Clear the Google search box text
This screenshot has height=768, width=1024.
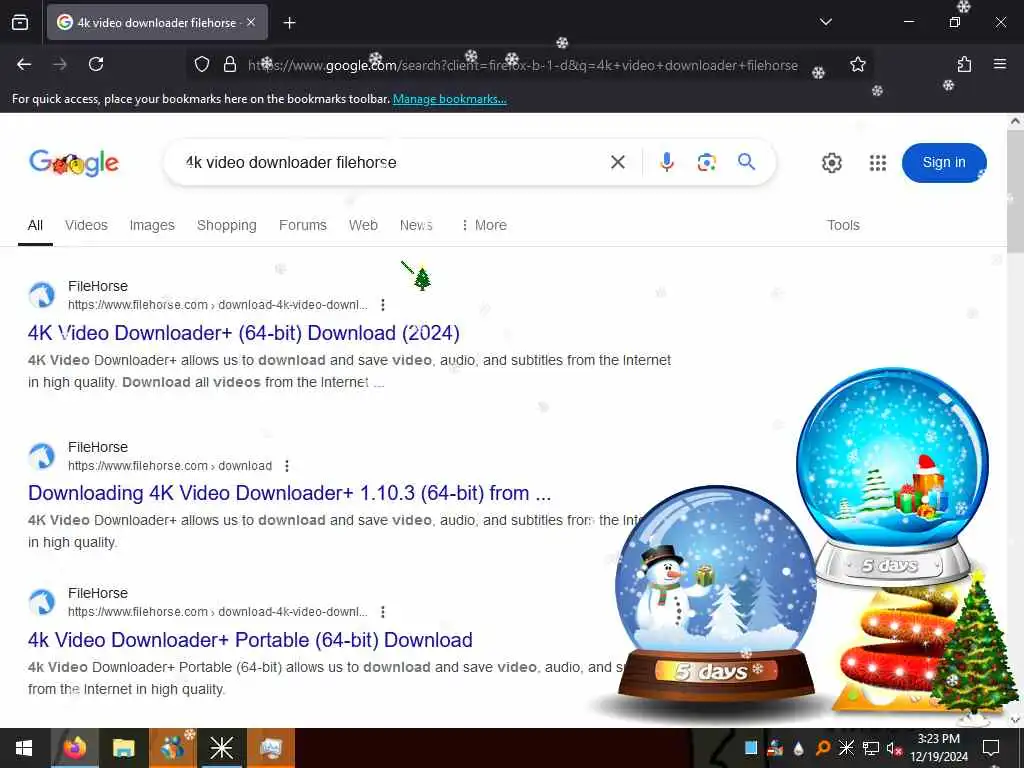point(618,162)
